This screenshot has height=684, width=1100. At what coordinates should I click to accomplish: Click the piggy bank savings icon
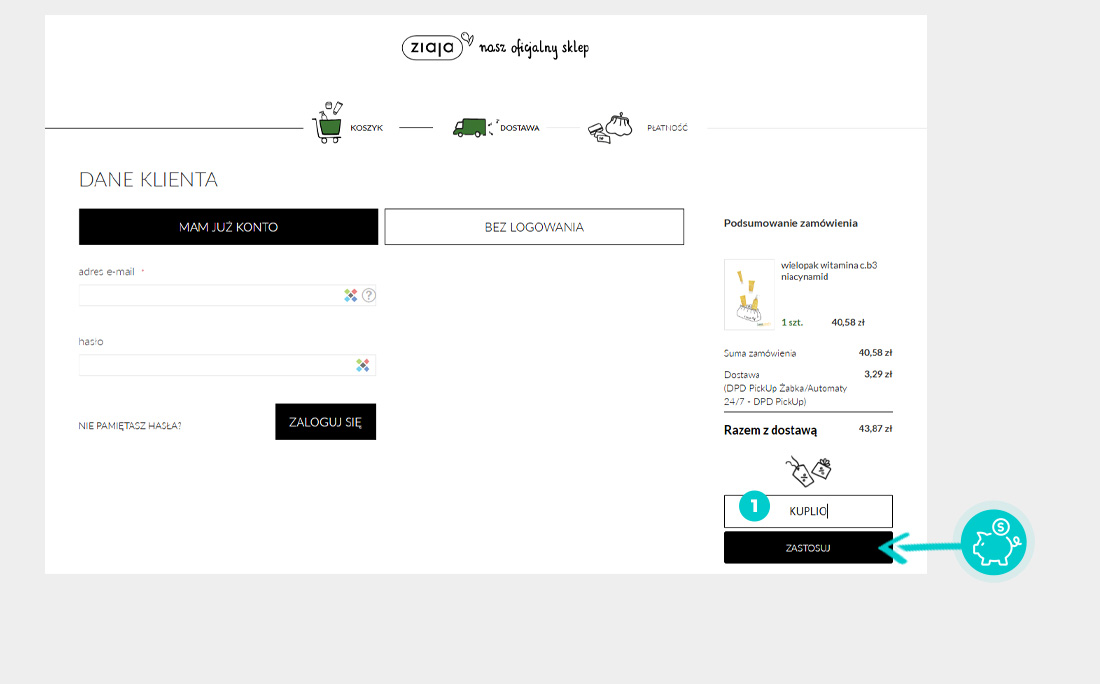(994, 543)
